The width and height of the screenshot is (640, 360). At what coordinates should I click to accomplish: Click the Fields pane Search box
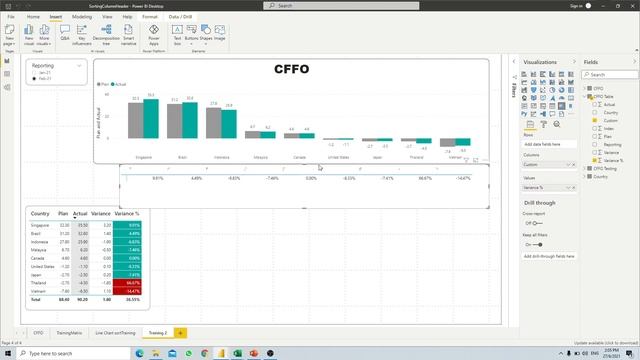(x=610, y=75)
